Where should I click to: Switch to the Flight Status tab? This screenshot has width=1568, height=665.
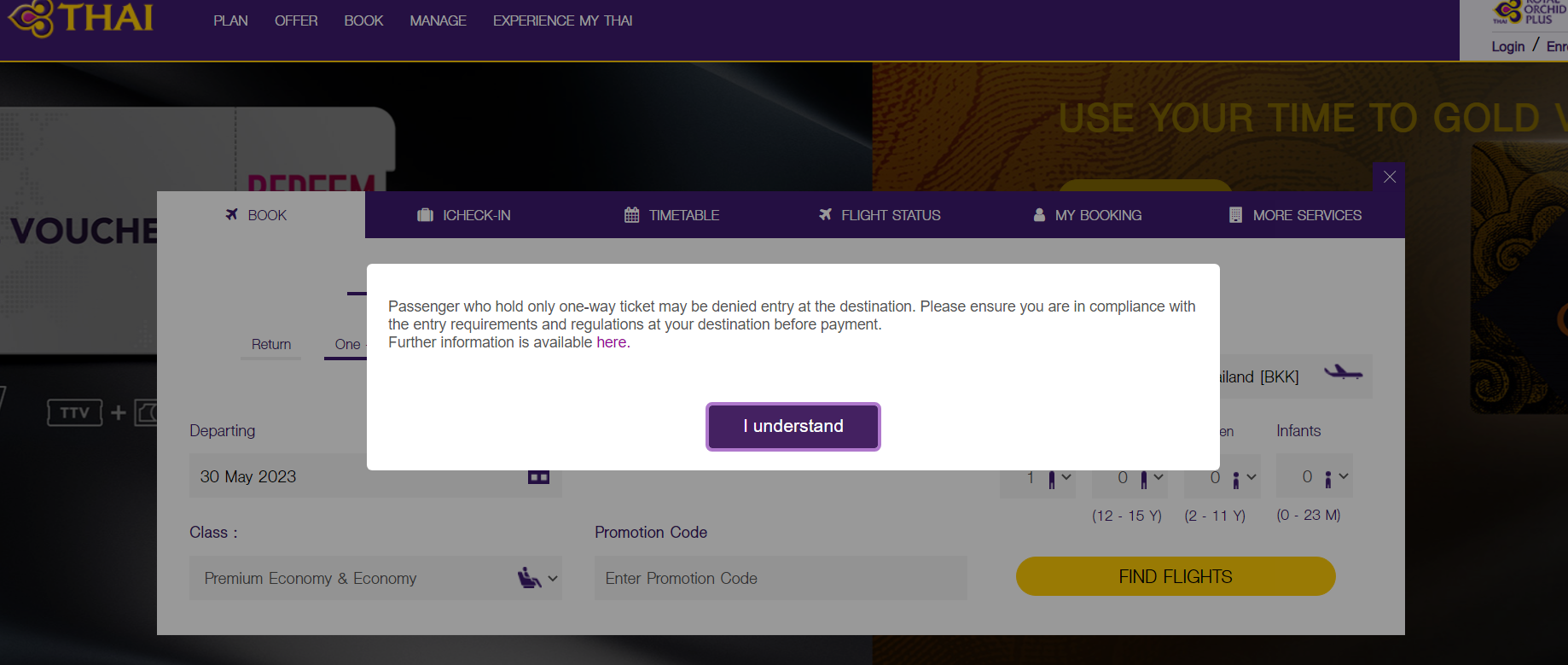point(880,215)
